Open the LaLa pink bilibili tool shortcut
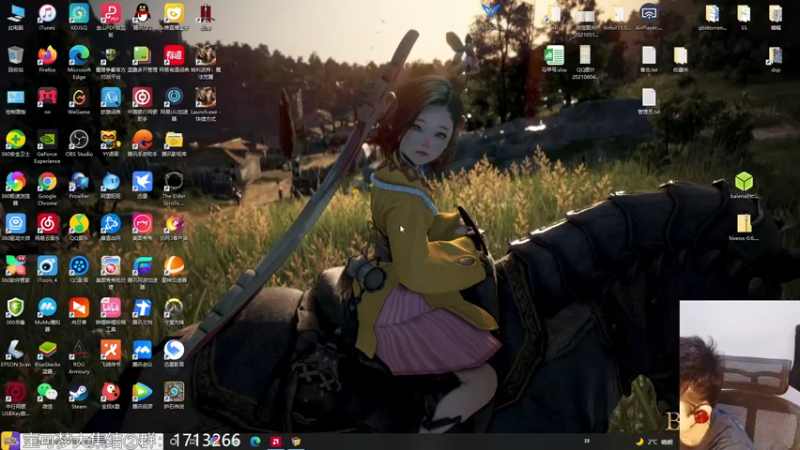The height and width of the screenshot is (450, 800). (110, 315)
